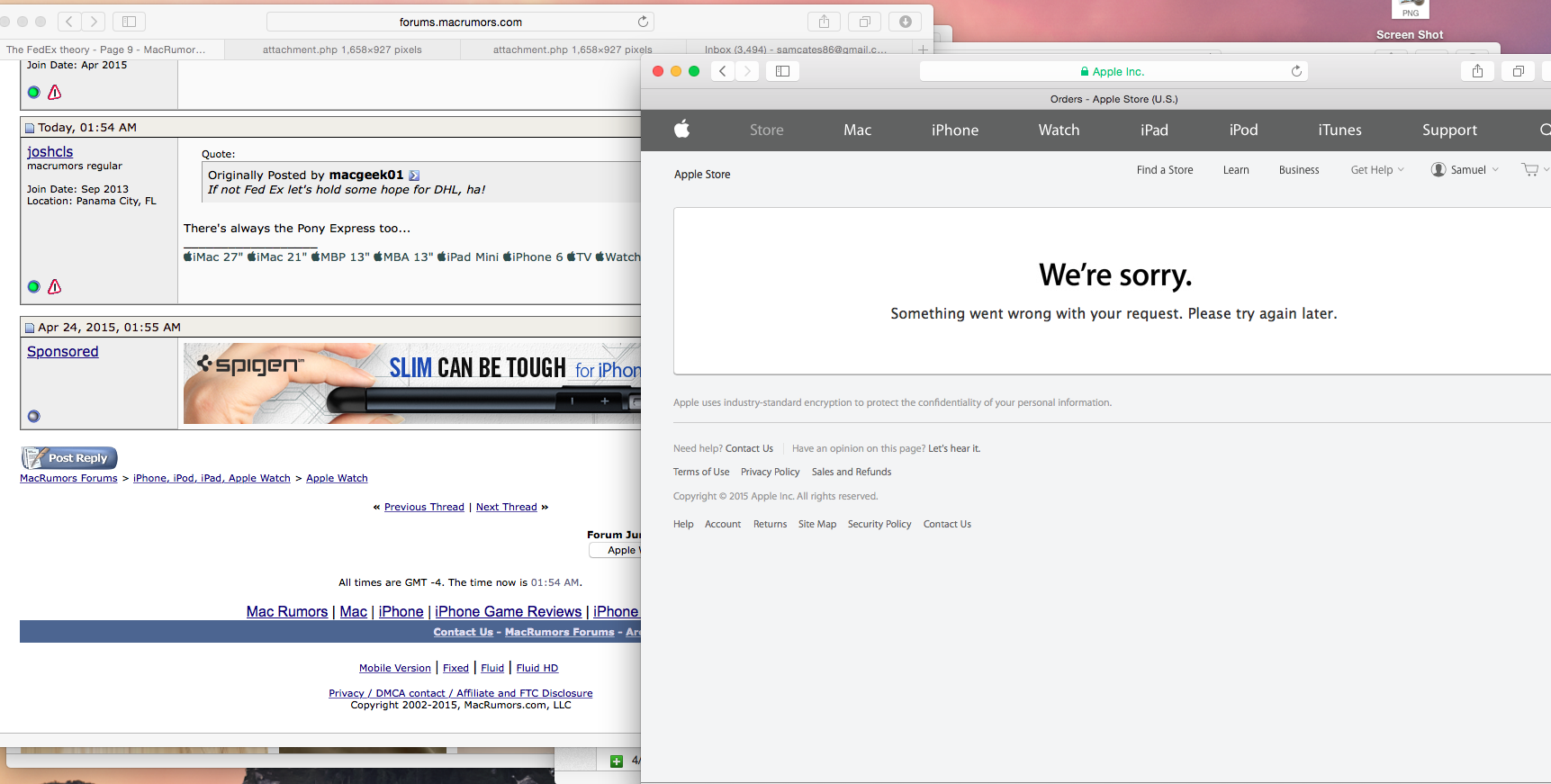
Task: Go forward in the Apple Store window
Action: 747,71
